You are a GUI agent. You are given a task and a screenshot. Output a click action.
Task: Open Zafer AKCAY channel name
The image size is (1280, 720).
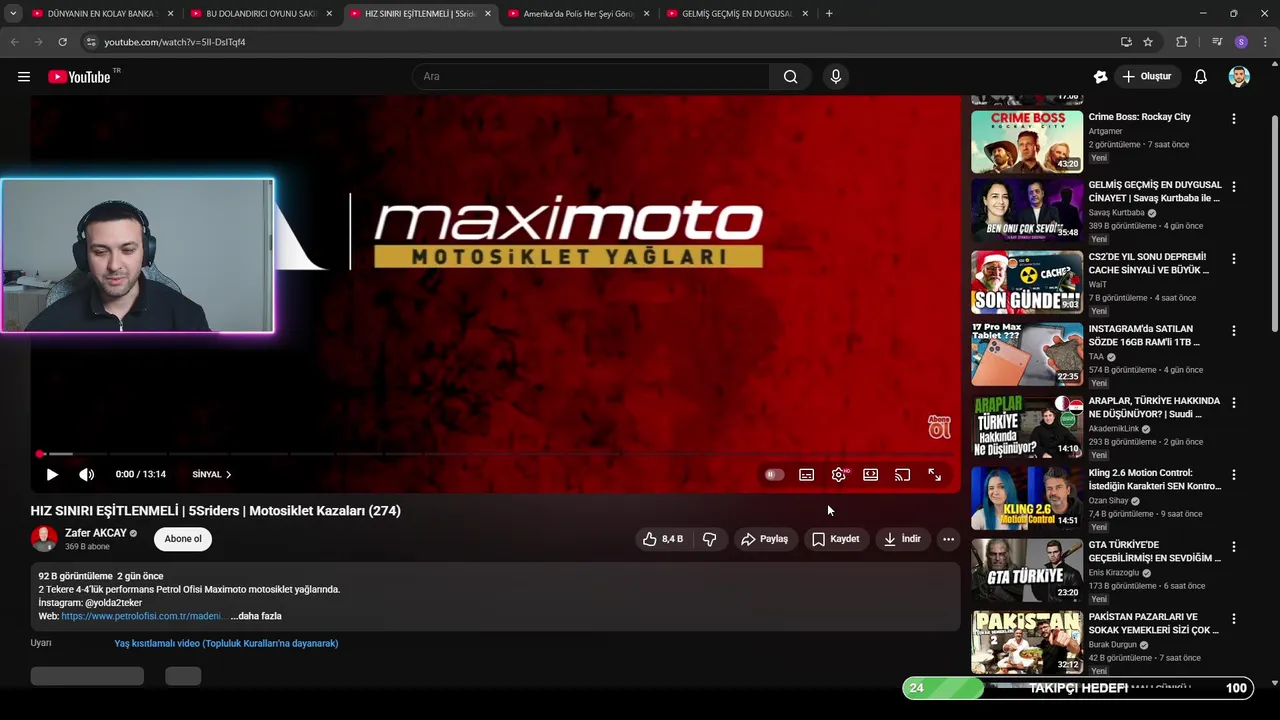click(96, 533)
